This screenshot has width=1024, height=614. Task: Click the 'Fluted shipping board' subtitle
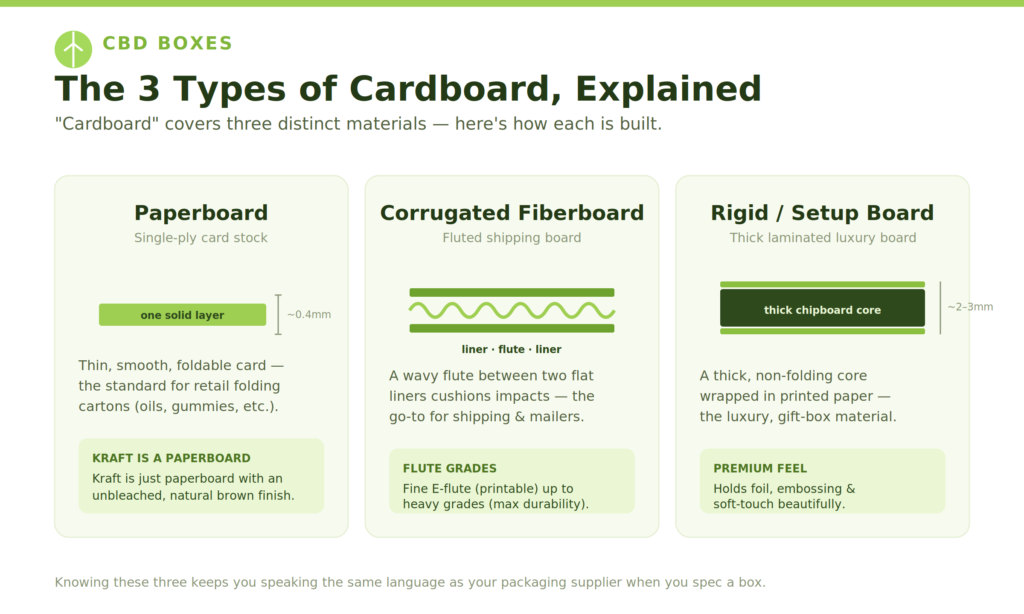point(512,238)
